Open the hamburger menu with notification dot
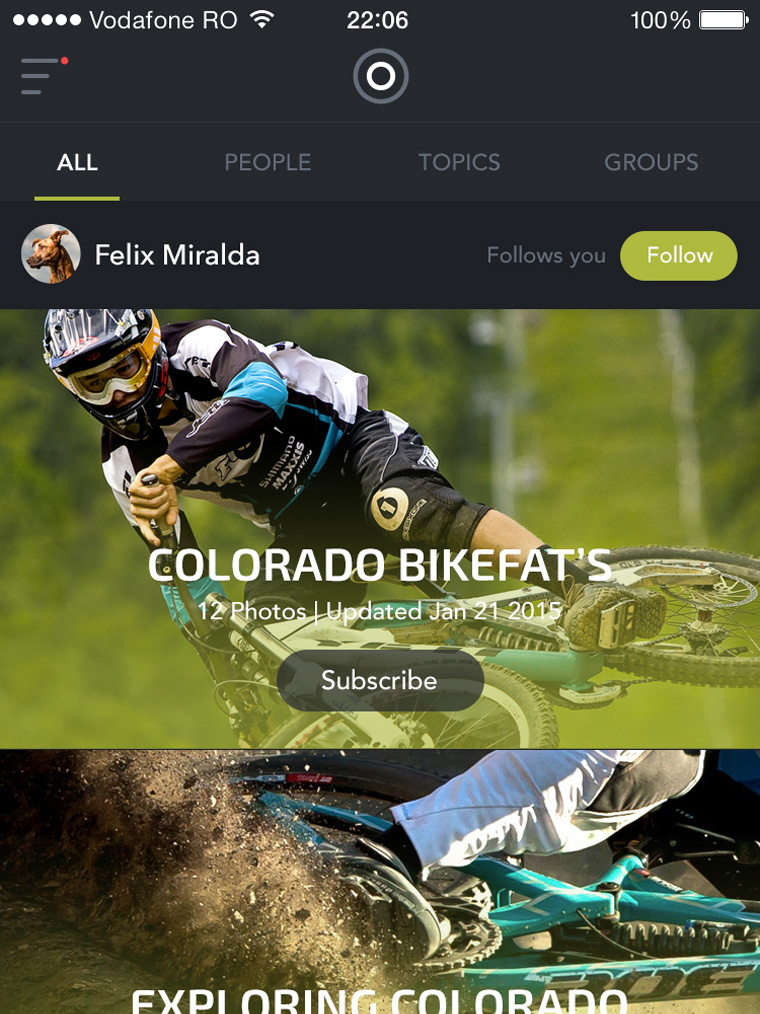The image size is (760, 1014). click(44, 76)
